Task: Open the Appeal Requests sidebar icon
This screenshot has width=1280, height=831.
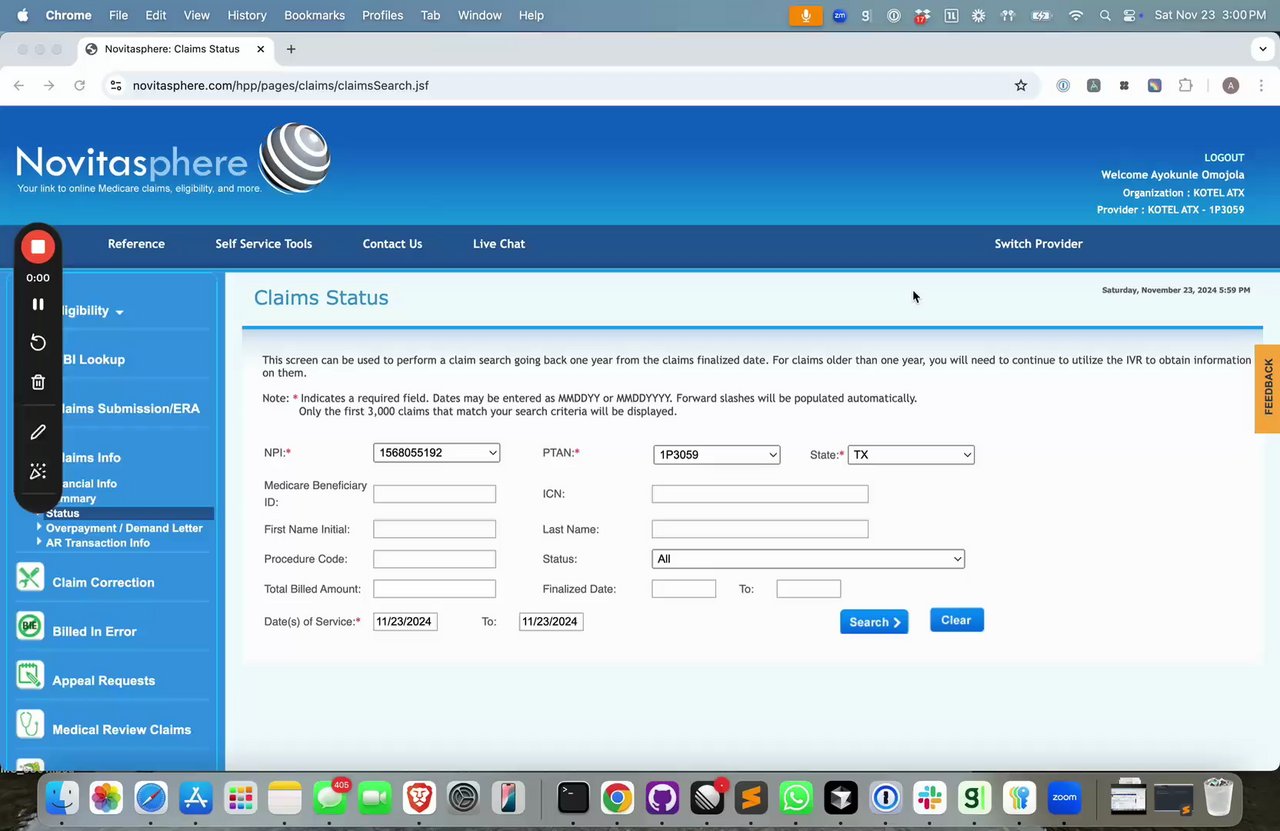Action: point(30,675)
